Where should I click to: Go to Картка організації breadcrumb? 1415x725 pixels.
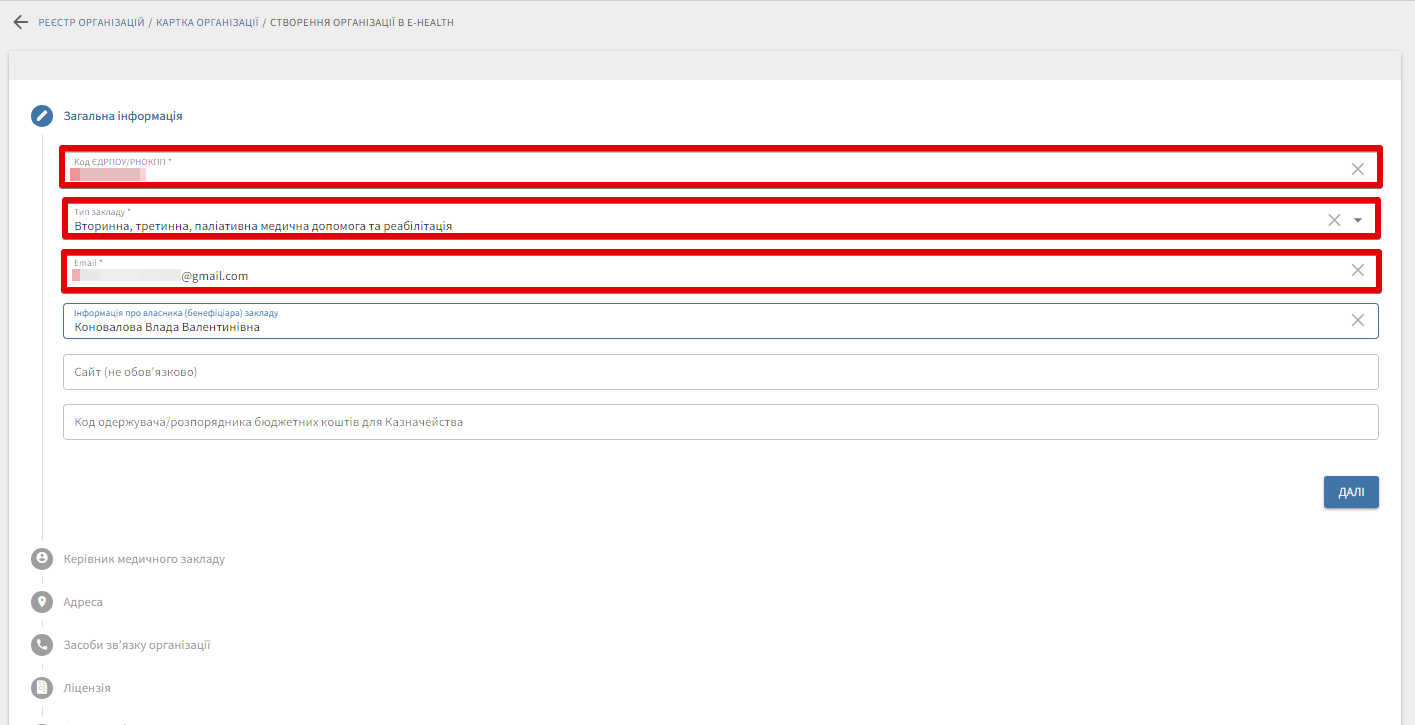(207, 22)
